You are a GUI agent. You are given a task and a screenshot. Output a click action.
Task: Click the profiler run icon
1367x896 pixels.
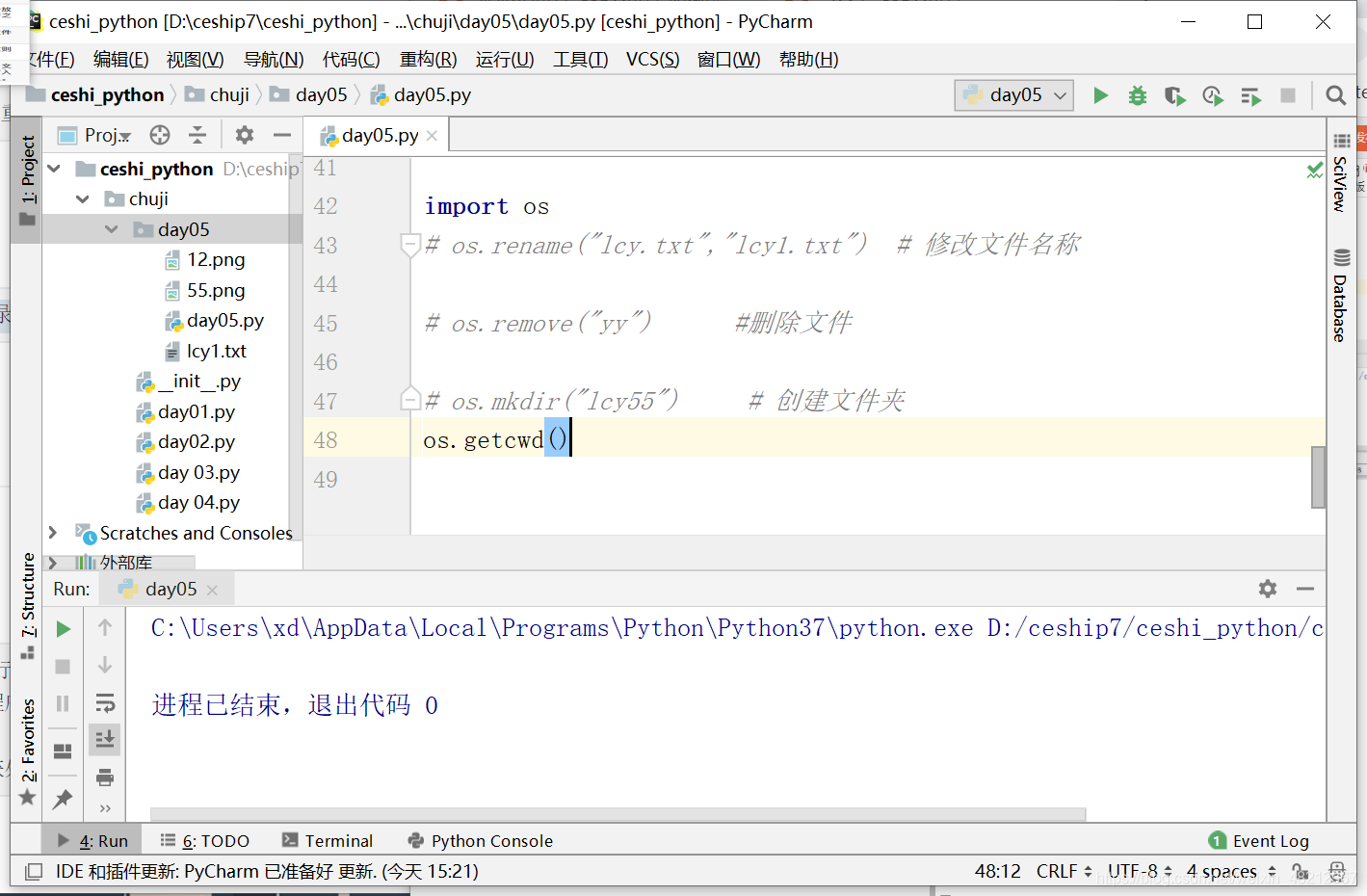click(1213, 95)
